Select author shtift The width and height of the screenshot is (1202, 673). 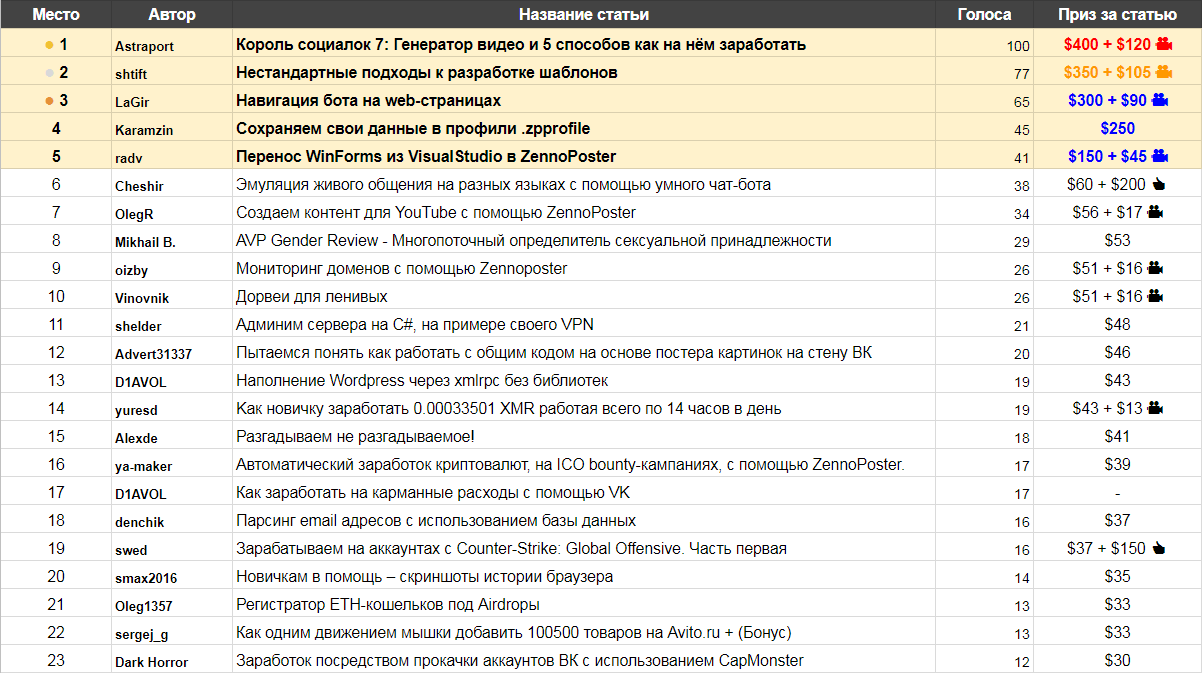[131, 73]
